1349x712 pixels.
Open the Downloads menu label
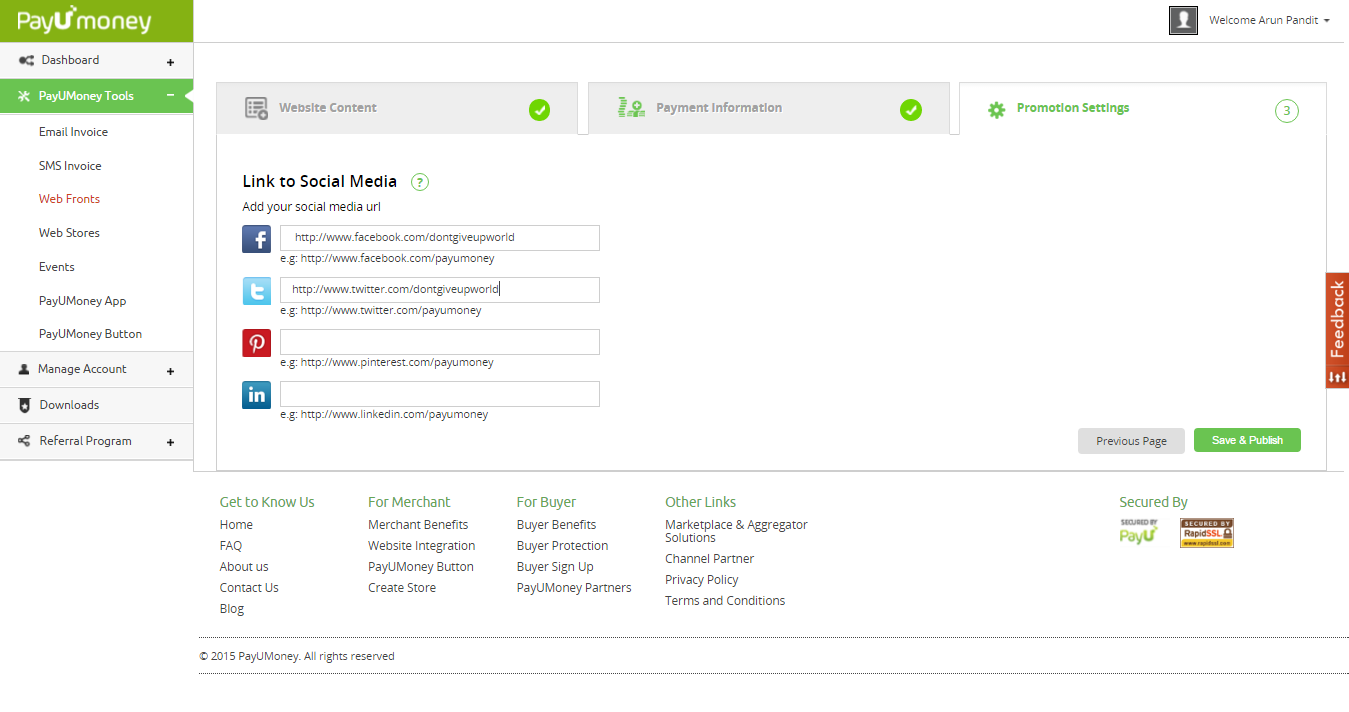click(69, 405)
